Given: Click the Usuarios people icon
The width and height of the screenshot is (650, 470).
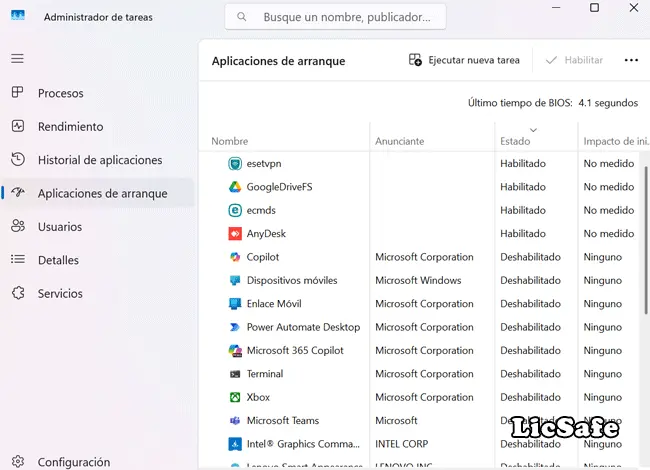Looking at the screenshot, I should click(x=18, y=226).
